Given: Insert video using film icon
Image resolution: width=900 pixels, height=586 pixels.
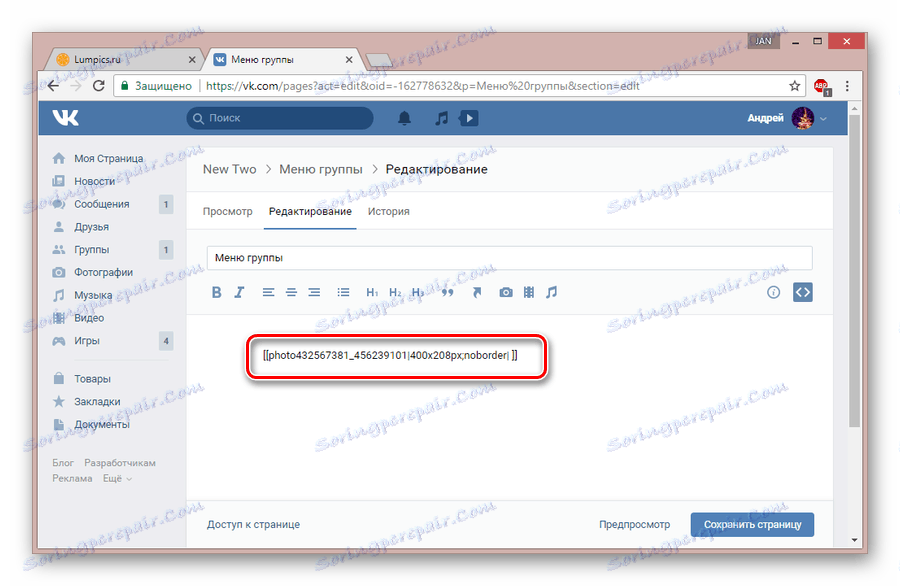Looking at the screenshot, I should tap(529, 292).
